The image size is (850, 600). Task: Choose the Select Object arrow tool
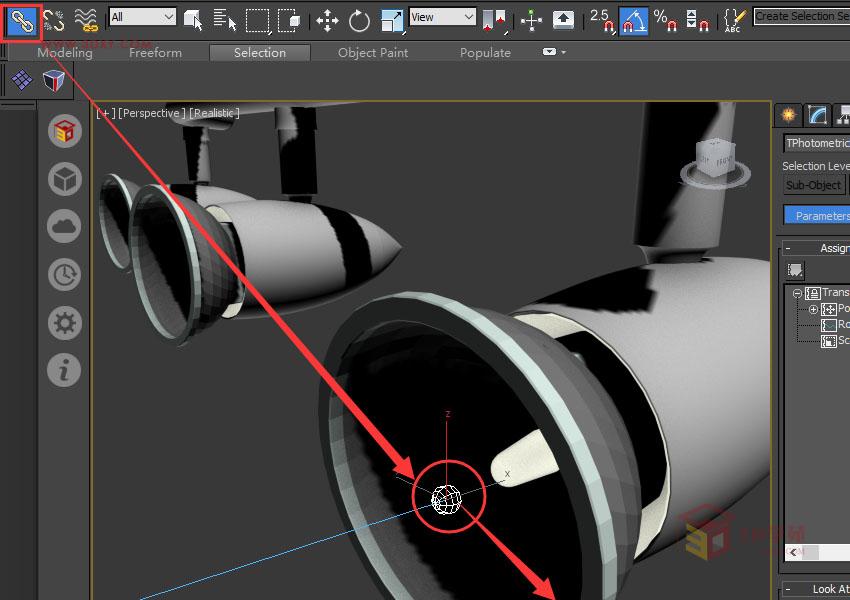pos(192,17)
